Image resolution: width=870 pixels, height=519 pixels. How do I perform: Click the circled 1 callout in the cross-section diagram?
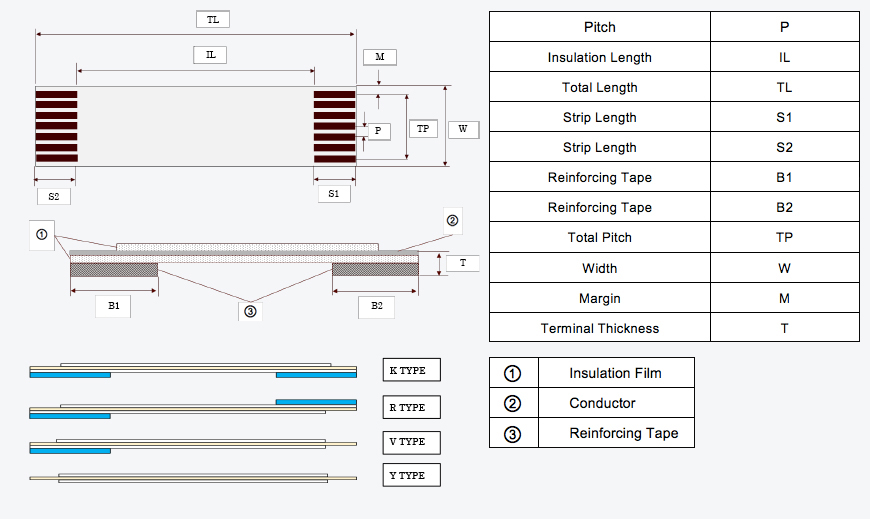42,235
